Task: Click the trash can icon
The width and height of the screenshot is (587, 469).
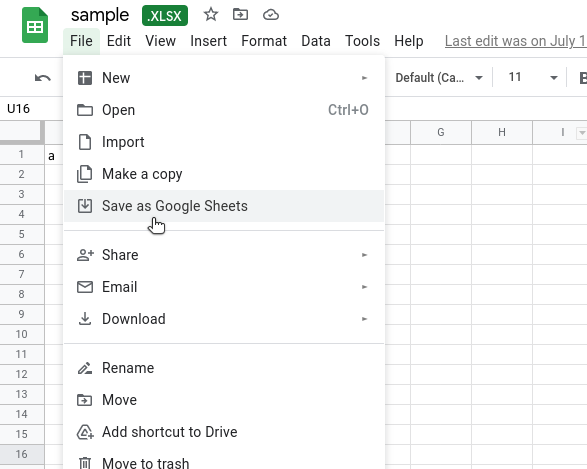Action: [85, 463]
